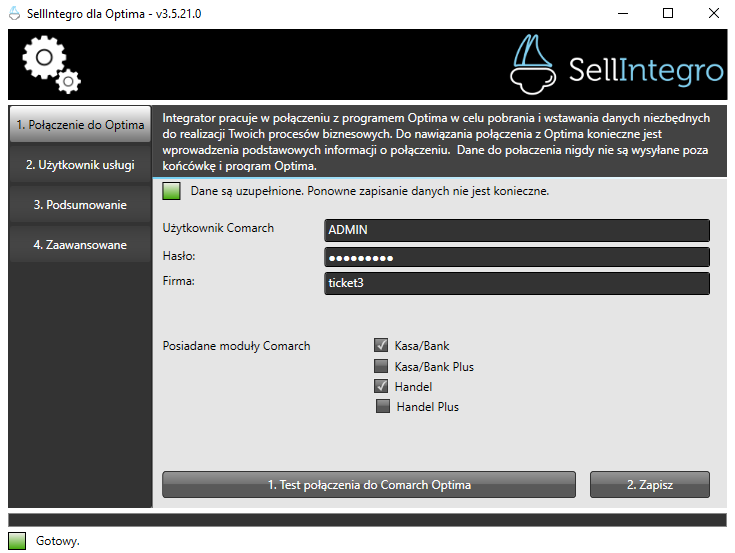The image size is (735, 553).
Task: Maximize the SellIntegro window
Action: pos(668,14)
